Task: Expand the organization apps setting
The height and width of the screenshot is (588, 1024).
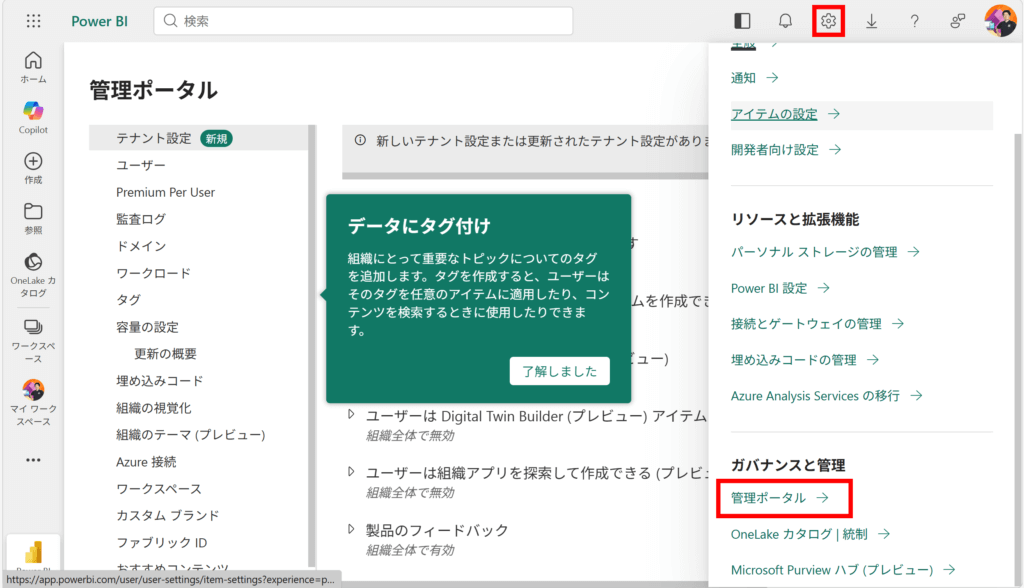Action: 351,472
